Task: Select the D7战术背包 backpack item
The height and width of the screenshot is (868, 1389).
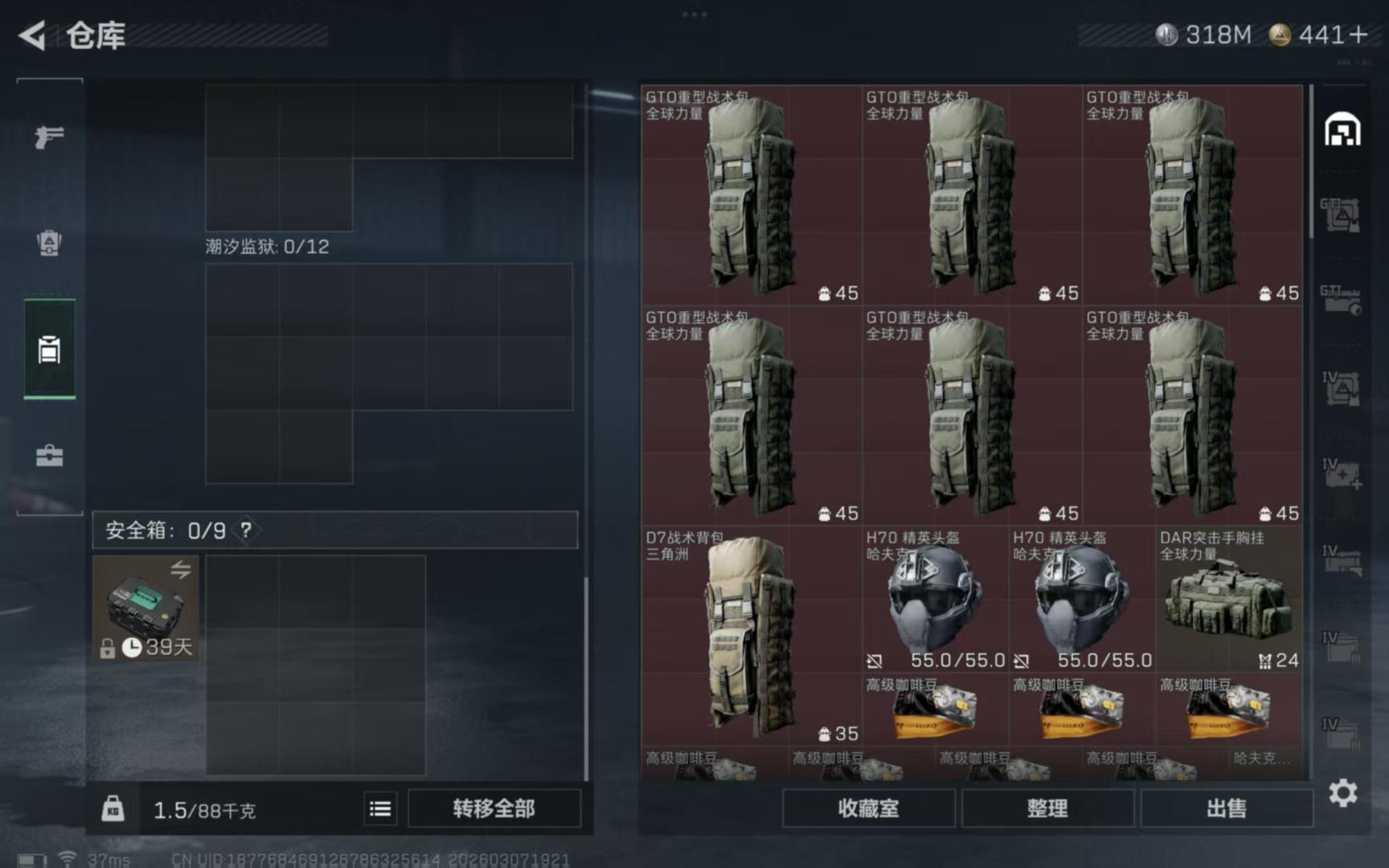Action: [751, 636]
